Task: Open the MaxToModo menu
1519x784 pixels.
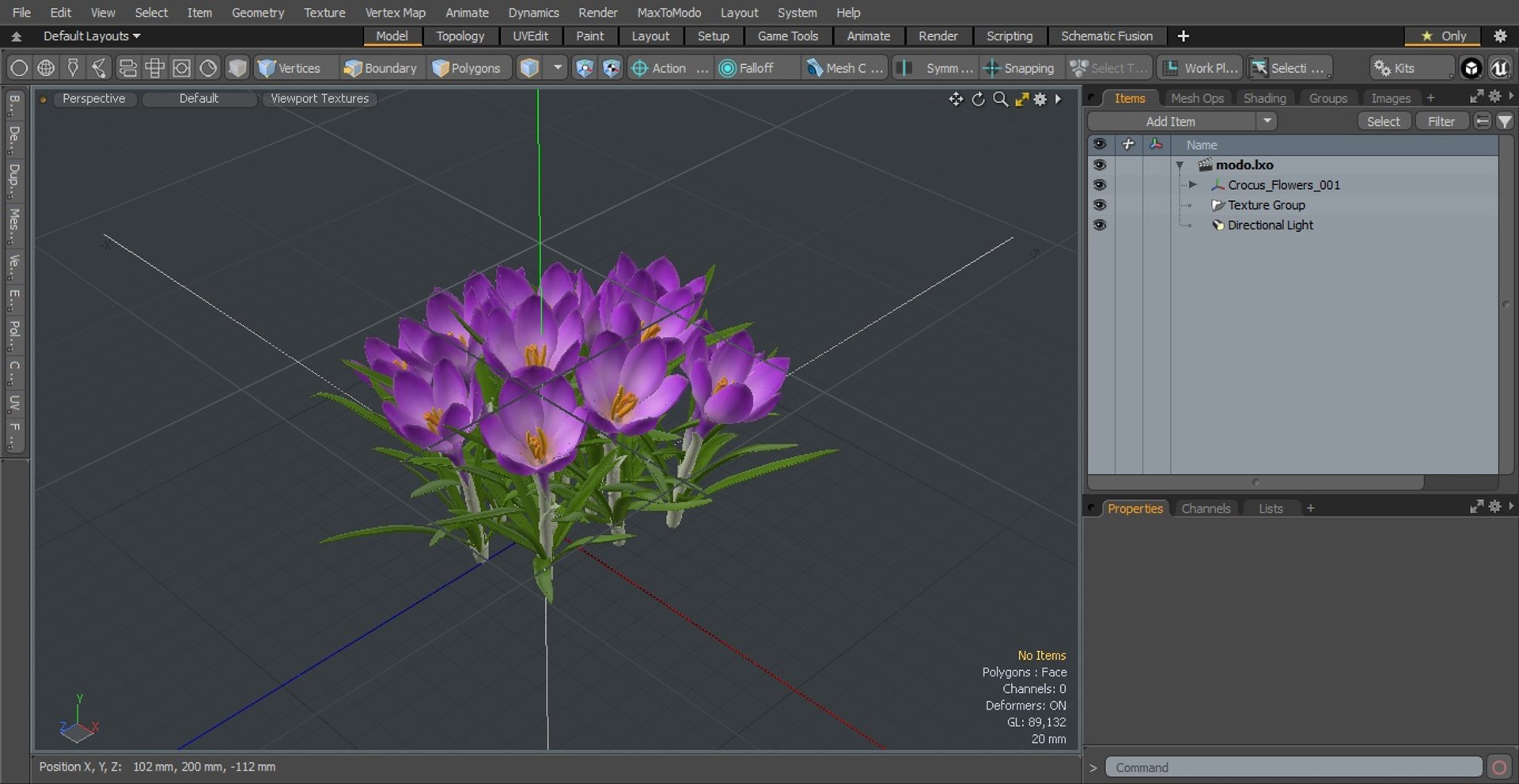Action: pyautogui.click(x=669, y=13)
